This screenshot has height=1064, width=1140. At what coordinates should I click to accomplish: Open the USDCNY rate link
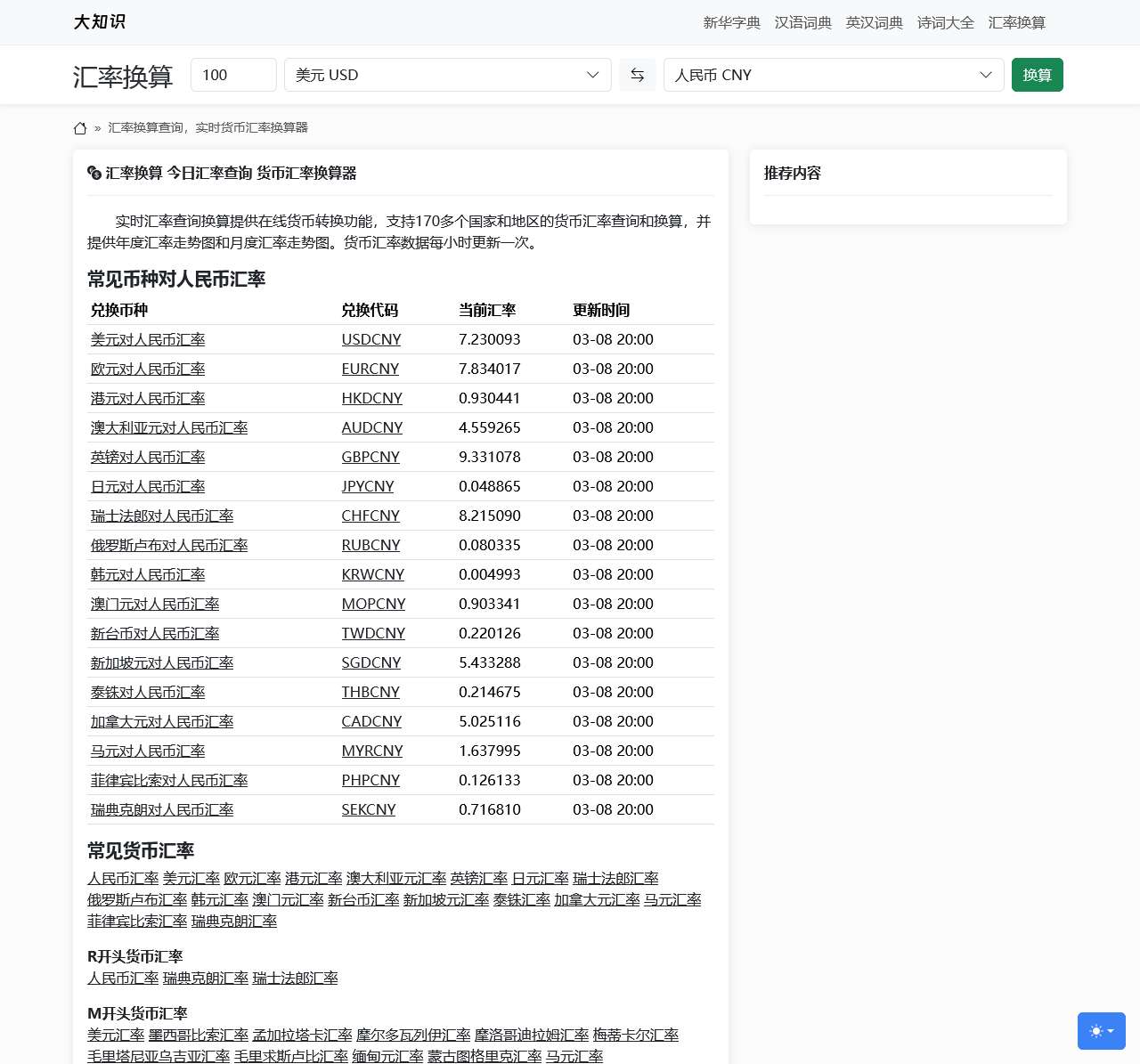pyautogui.click(x=371, y=339)
